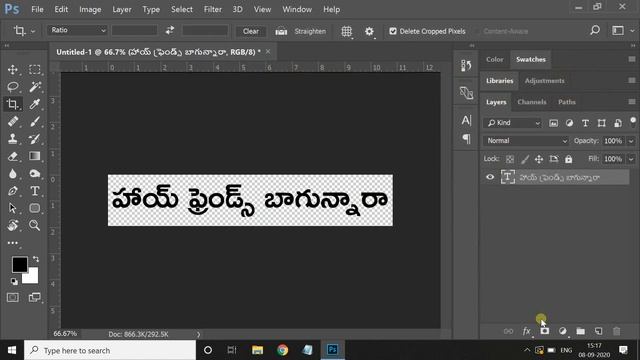Image resolution: width=640 pixels, height=360 pixels.
Task: Create a new layer group
Action: [580, 331]
